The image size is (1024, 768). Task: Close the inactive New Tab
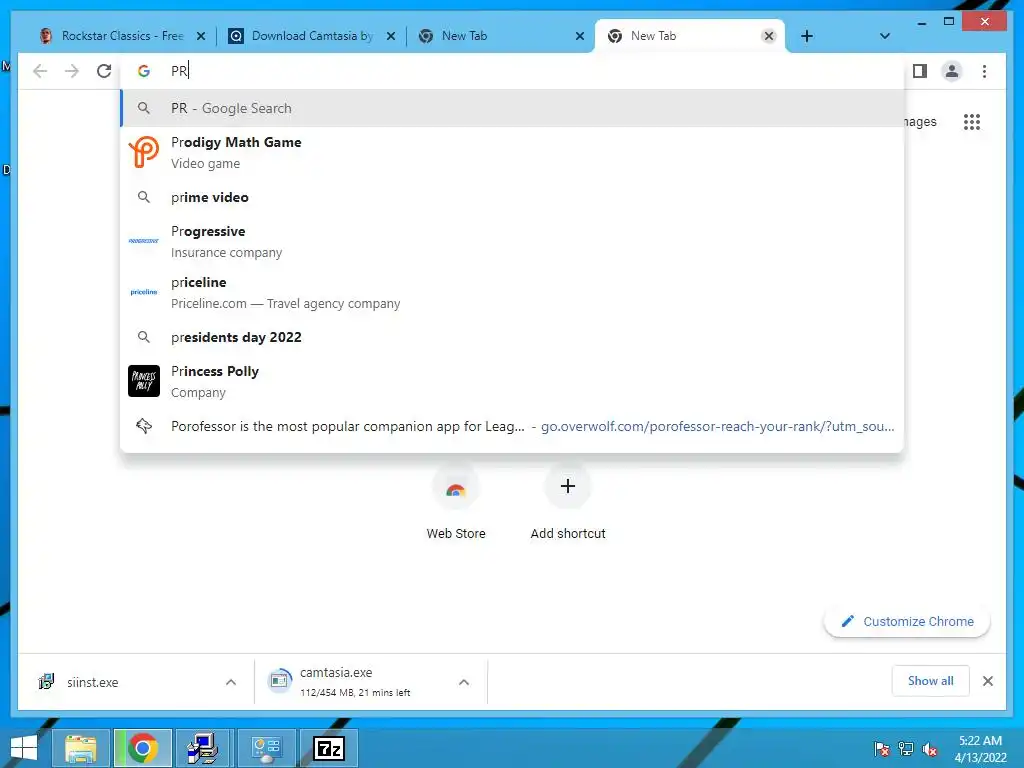(579, 36)
